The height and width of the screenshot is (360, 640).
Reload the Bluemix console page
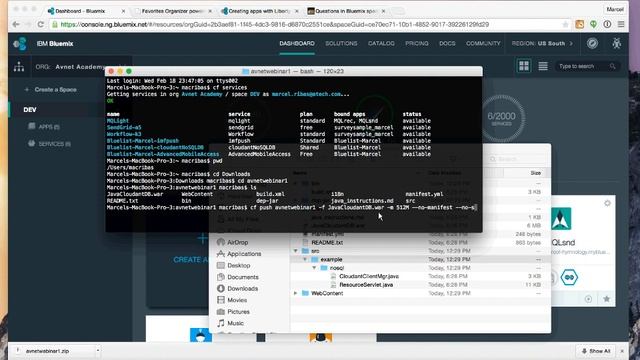coord(40,24)
